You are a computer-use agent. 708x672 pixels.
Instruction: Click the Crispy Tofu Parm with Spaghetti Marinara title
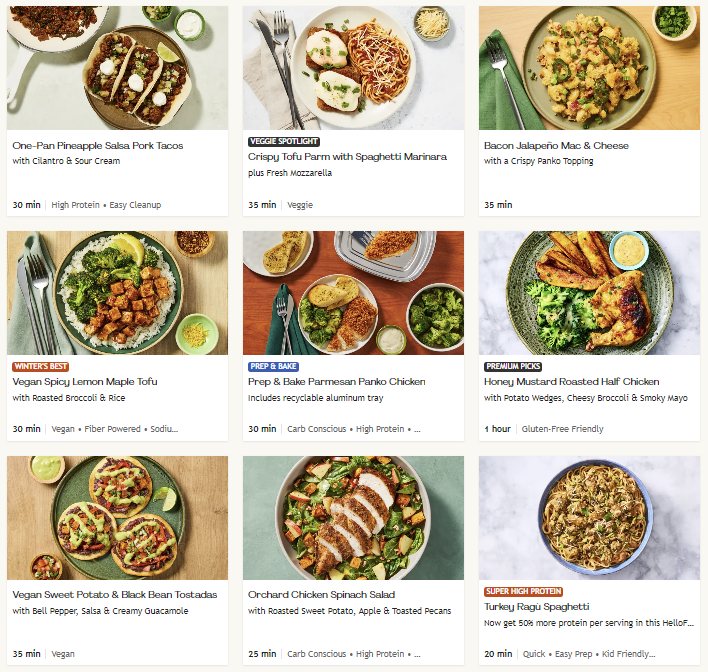coord(347,157)
